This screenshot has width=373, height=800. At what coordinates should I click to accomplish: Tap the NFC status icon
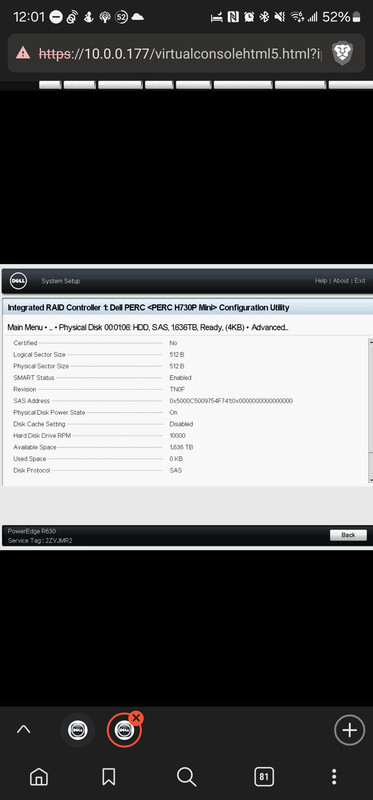[x=233, y=17]
